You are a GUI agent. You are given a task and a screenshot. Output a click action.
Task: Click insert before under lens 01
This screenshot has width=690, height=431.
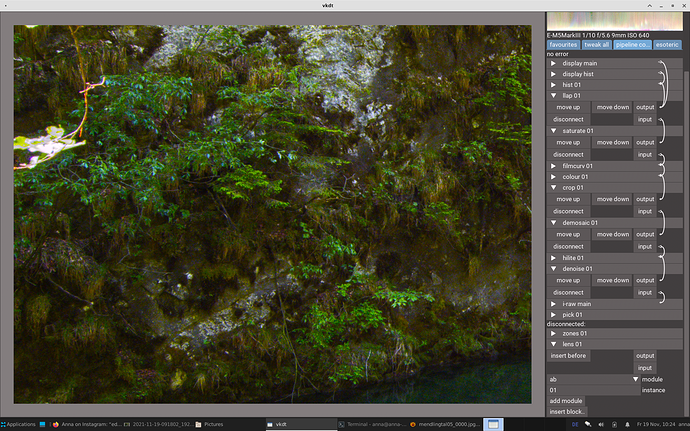568,355
